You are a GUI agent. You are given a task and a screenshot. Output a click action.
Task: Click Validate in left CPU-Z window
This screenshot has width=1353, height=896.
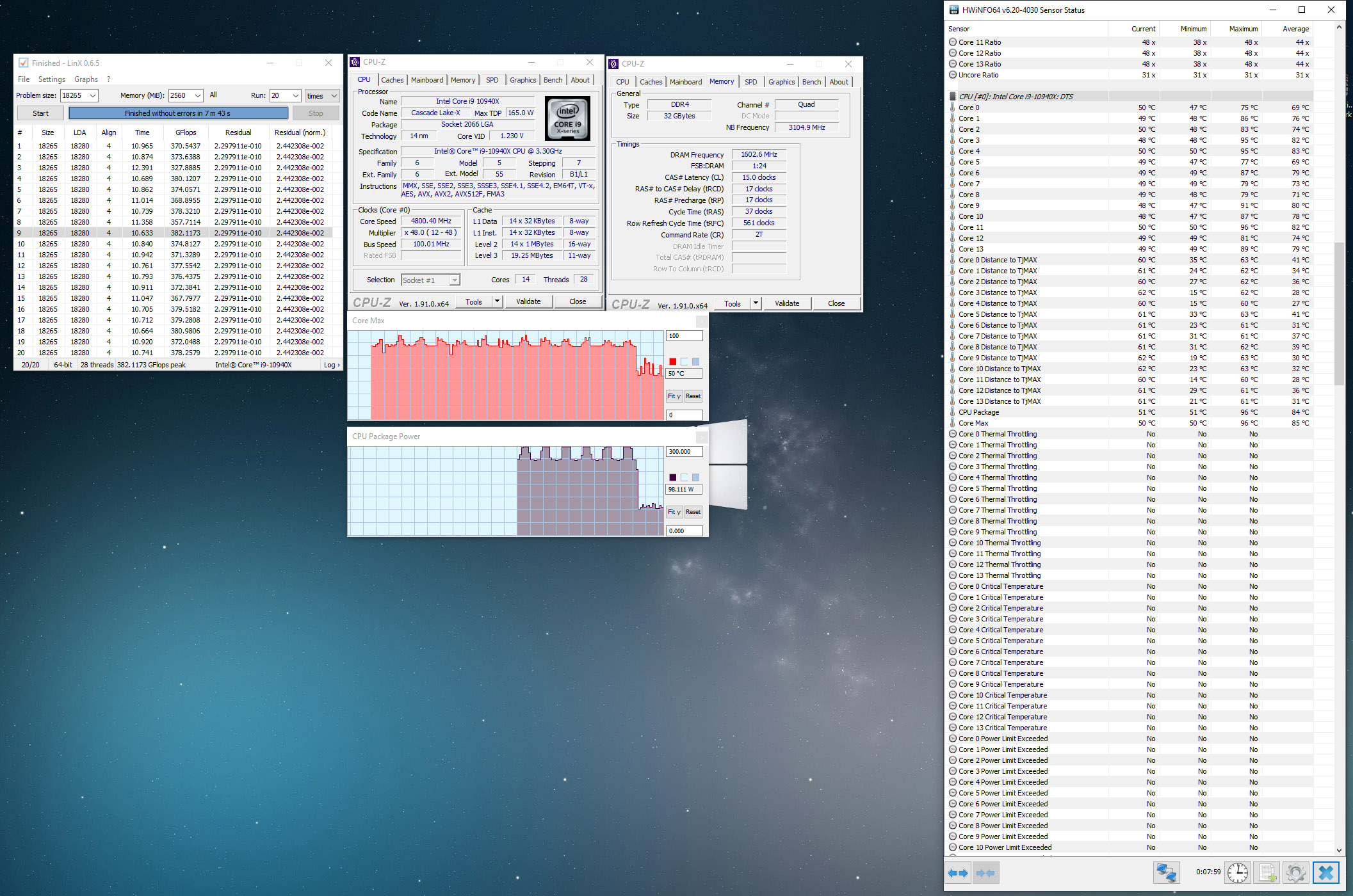point(528,301)
